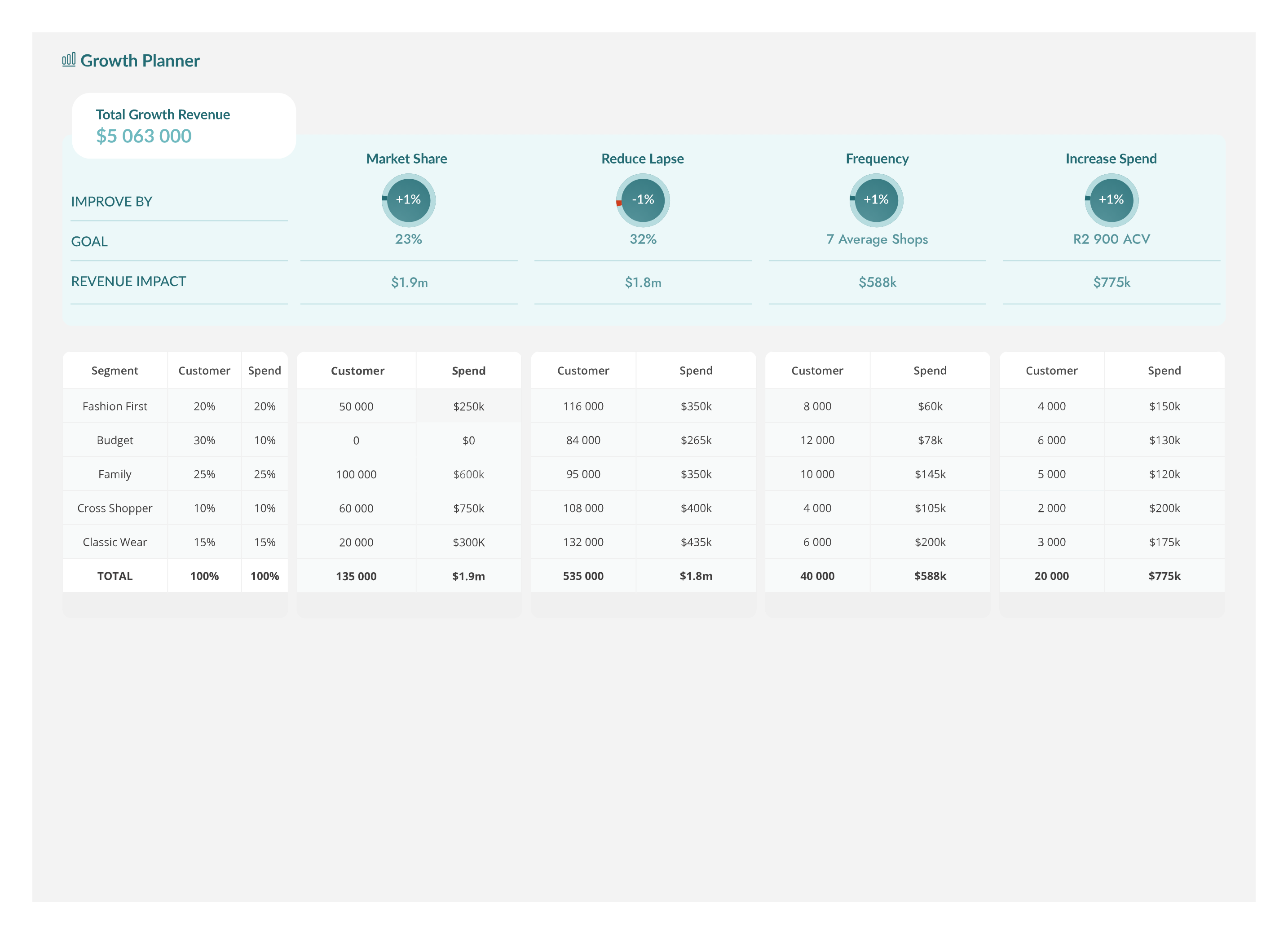Image resolution: width=1288 pixels, height=927 pixels.
Task: Adjust the Reduce Lapse -1% dial
Action: click(x=643, y=200)
